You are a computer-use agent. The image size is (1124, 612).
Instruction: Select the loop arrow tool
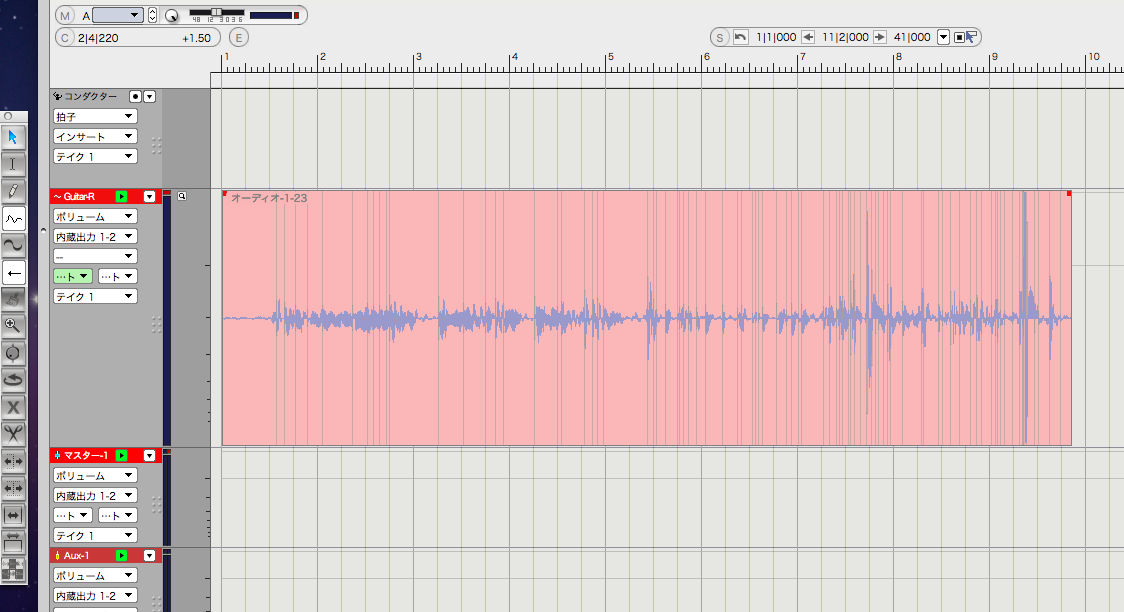tap(13, 380)
